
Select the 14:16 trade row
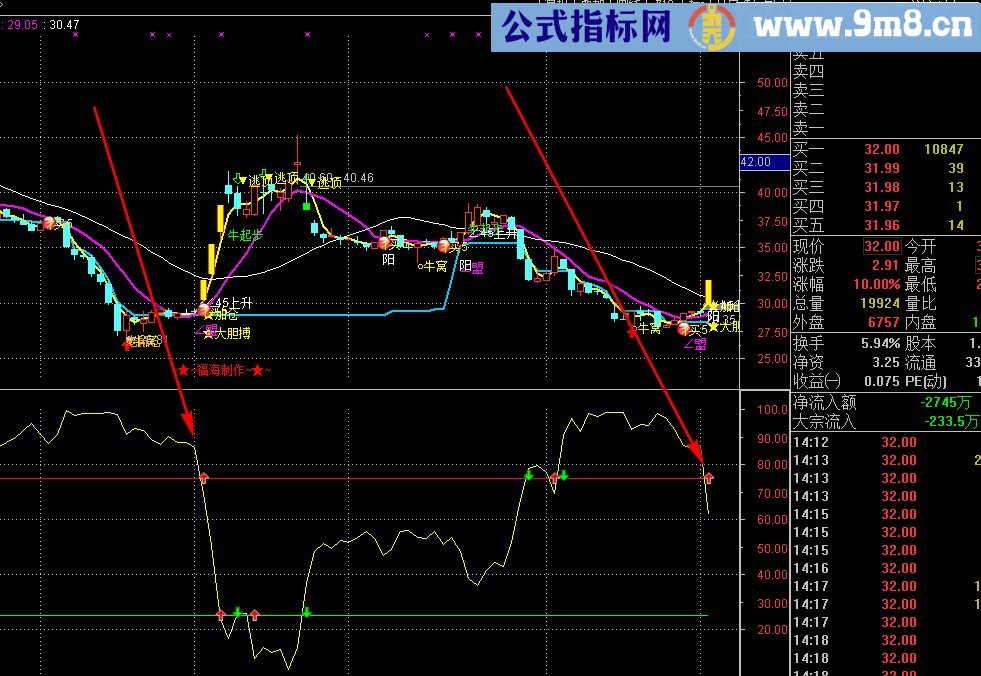coord(886,568)
